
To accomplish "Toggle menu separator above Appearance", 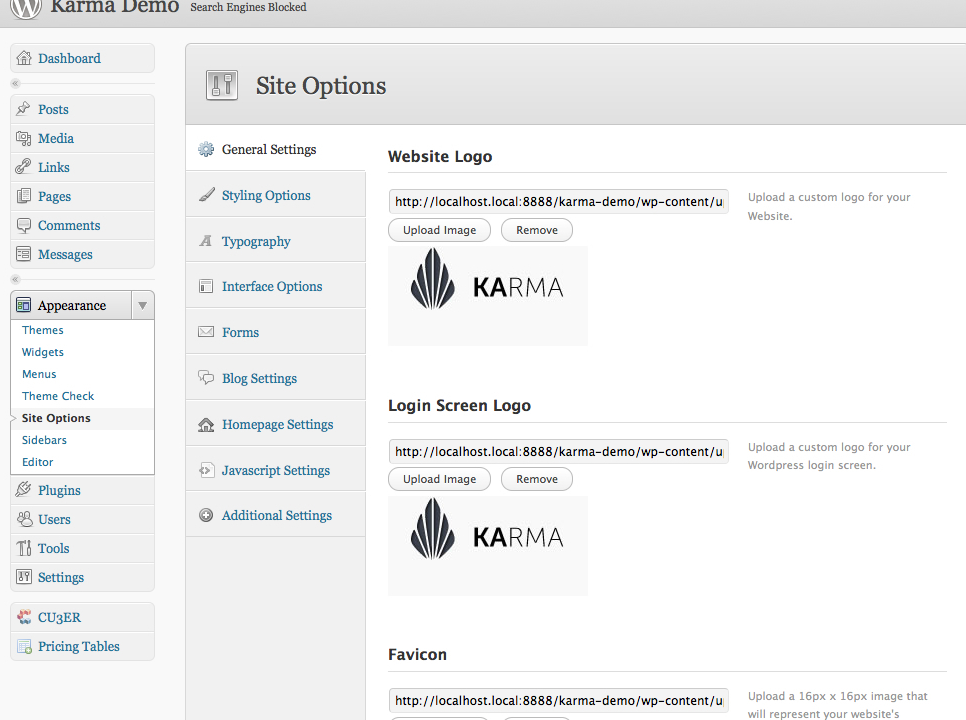I will [x=15, y=279].
